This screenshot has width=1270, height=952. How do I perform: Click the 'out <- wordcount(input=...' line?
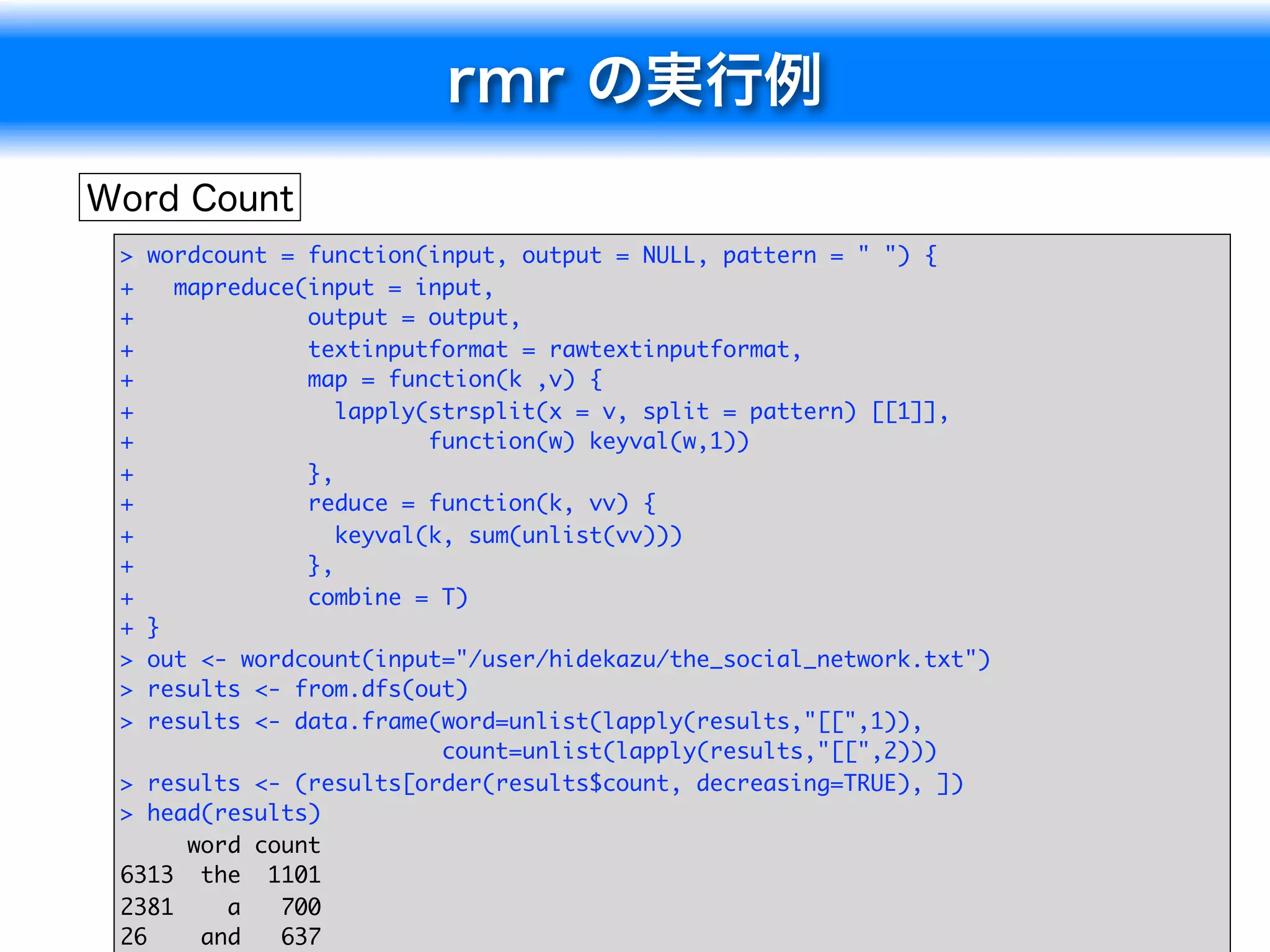[555, 659]
